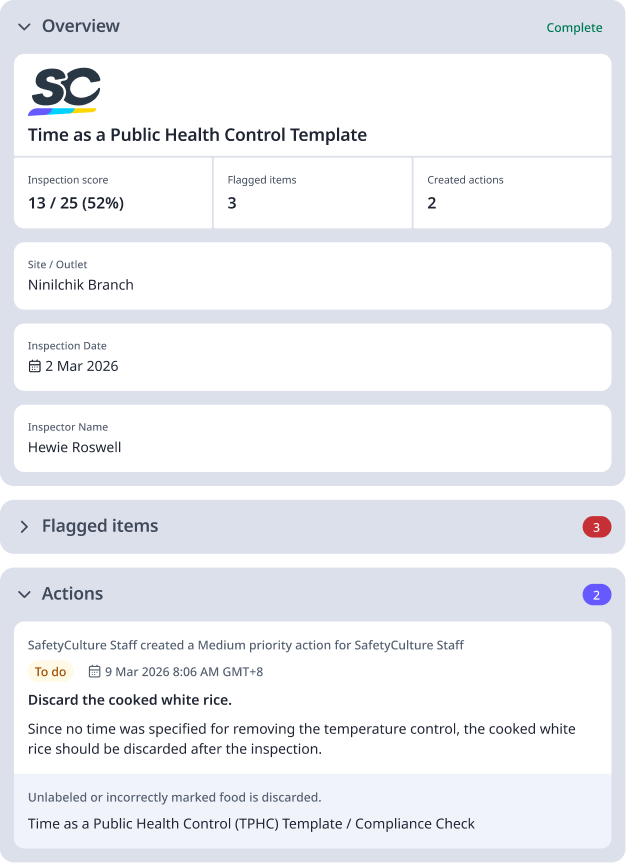Click the calendar icon next to the action due date
This screenshot has width=626, height=863.
point(95,672)
